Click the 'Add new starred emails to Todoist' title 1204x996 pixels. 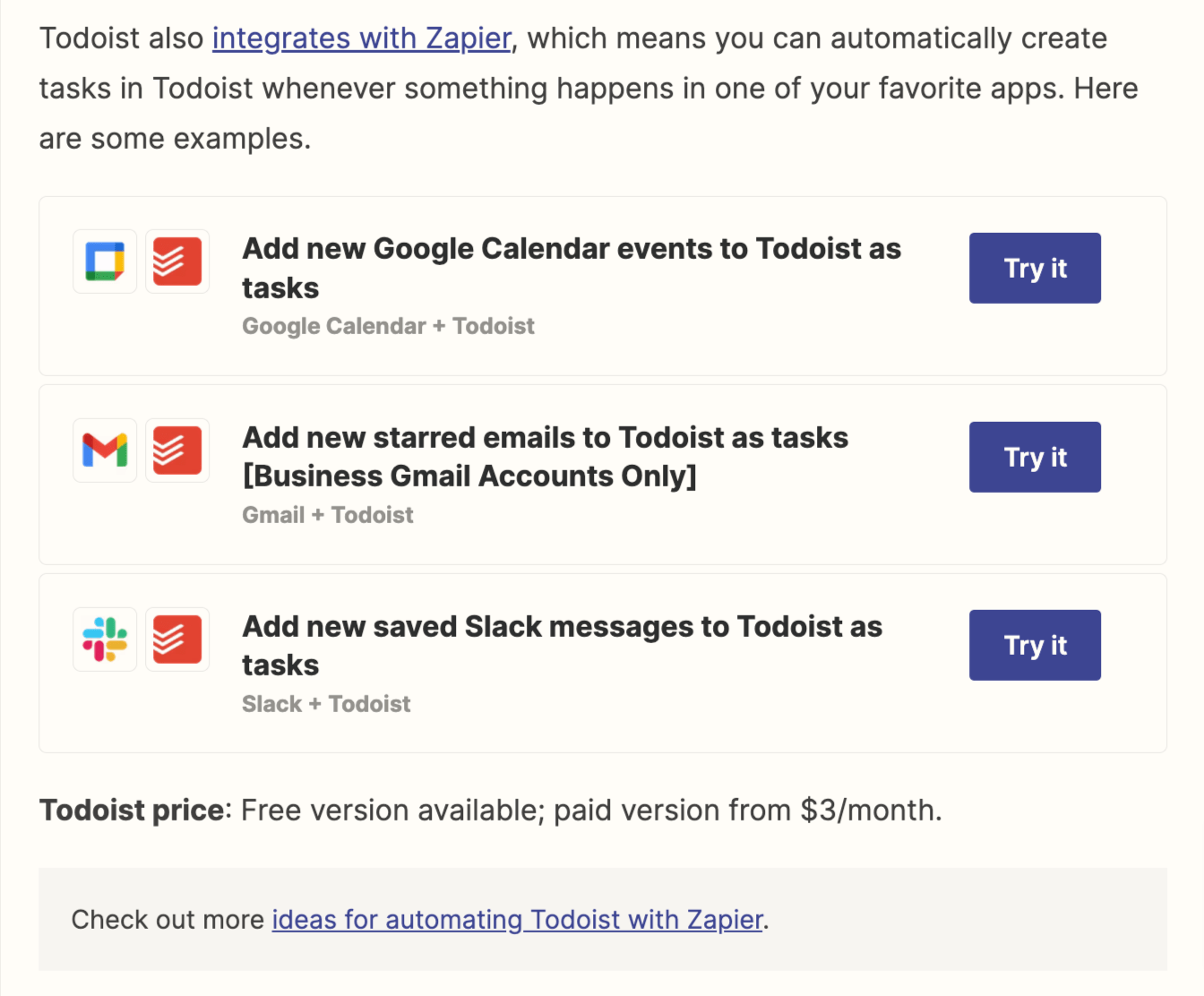point(545,456)
